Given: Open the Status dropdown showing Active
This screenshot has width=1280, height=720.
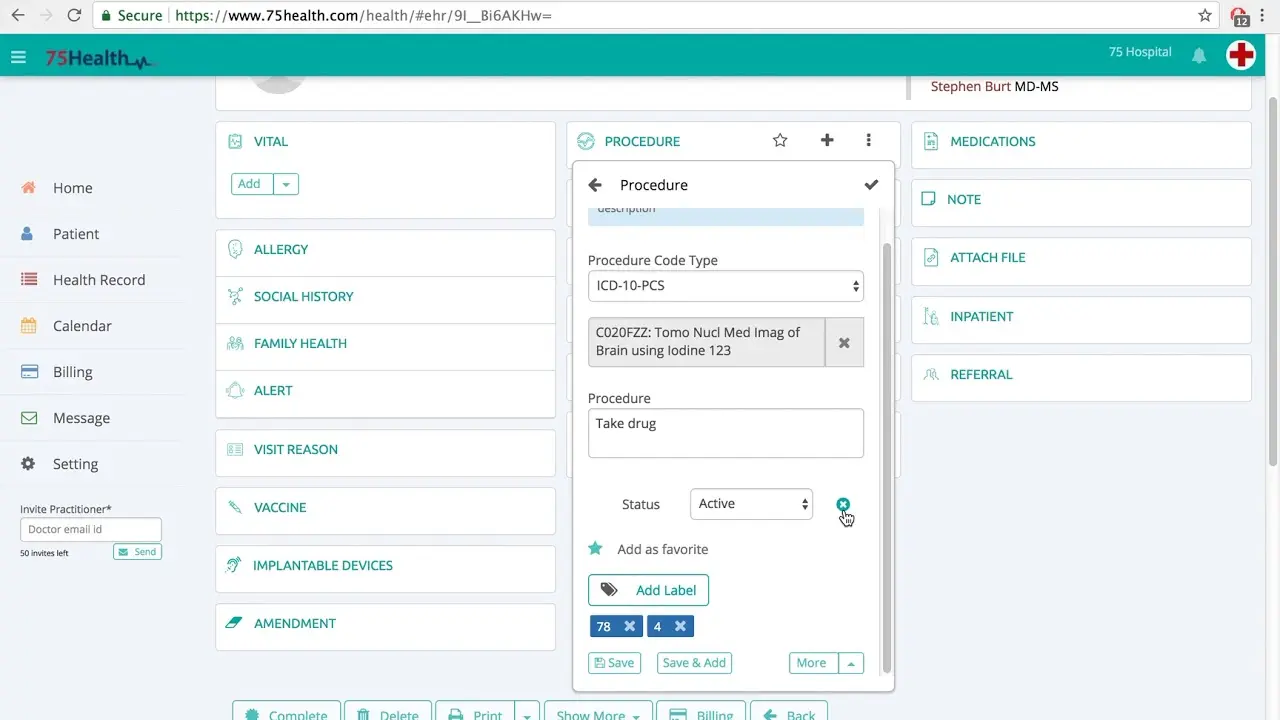Looking at the screenshot, I should point(750,504).
